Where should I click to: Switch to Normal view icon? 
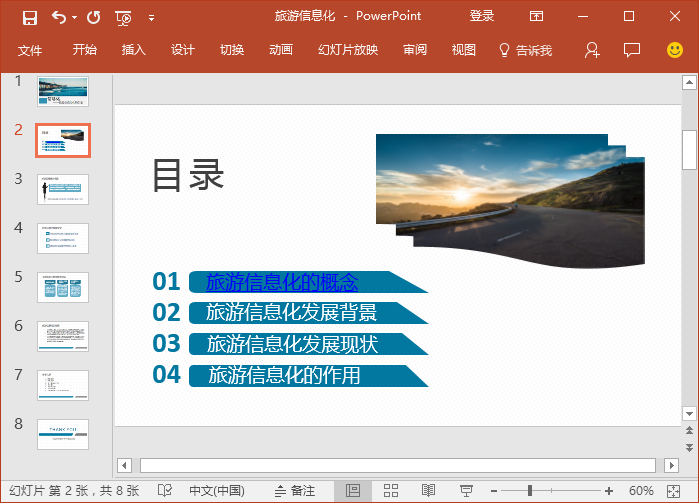click(x=353, y=491)
